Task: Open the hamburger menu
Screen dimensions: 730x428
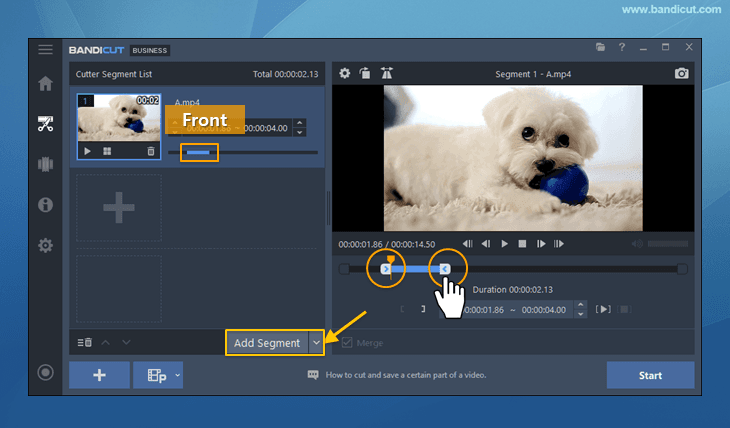Action: click(x=45, y=49)
